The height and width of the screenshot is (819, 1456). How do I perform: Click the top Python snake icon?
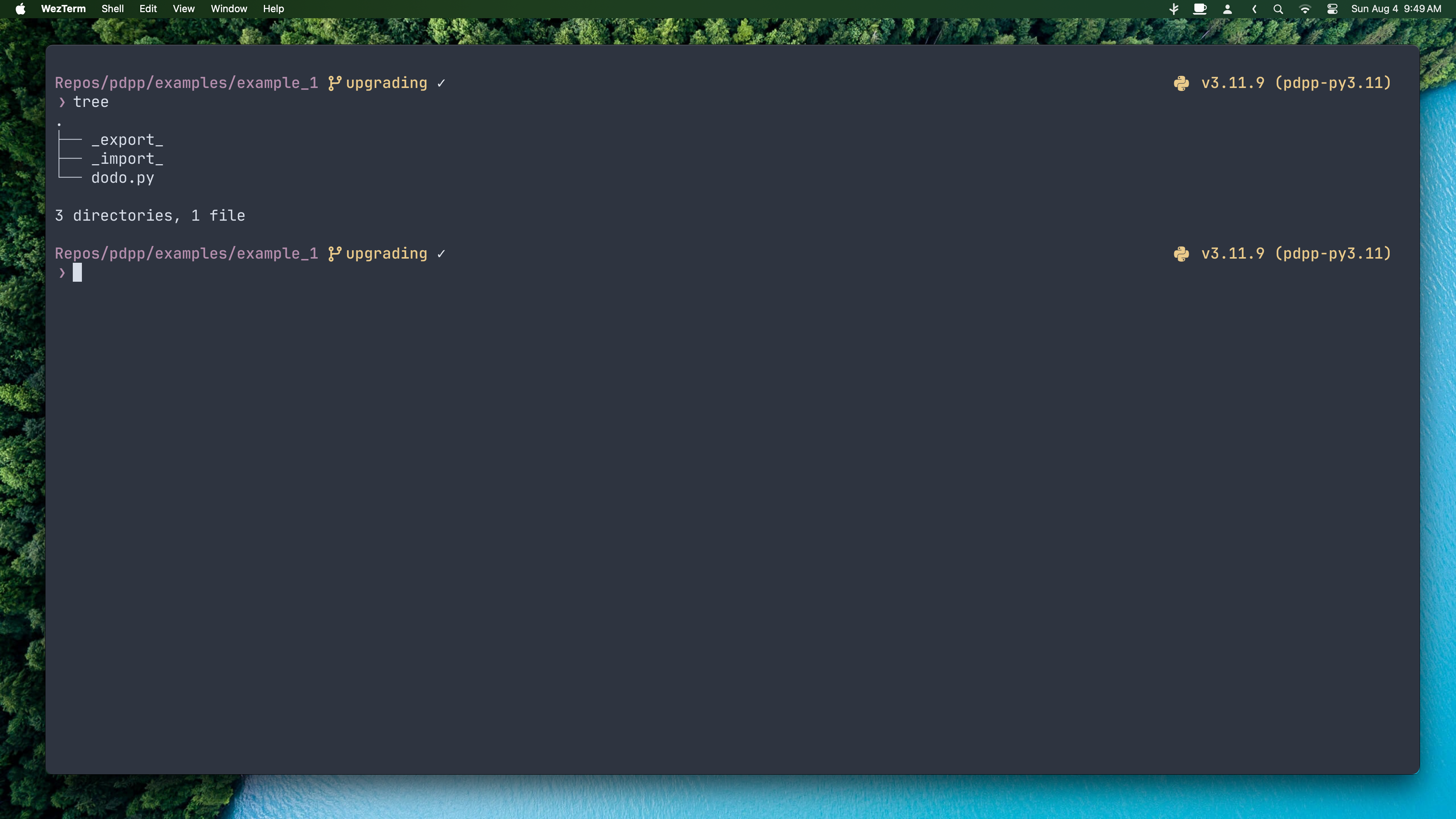1181,83
